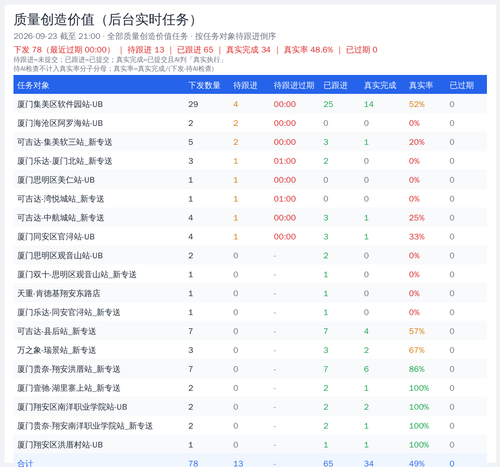Image resolution: width=500 pixels, height=467 pixels.
Task: Select row 厦门乐达-厦门北站_新专送
Action: point(250,161)
